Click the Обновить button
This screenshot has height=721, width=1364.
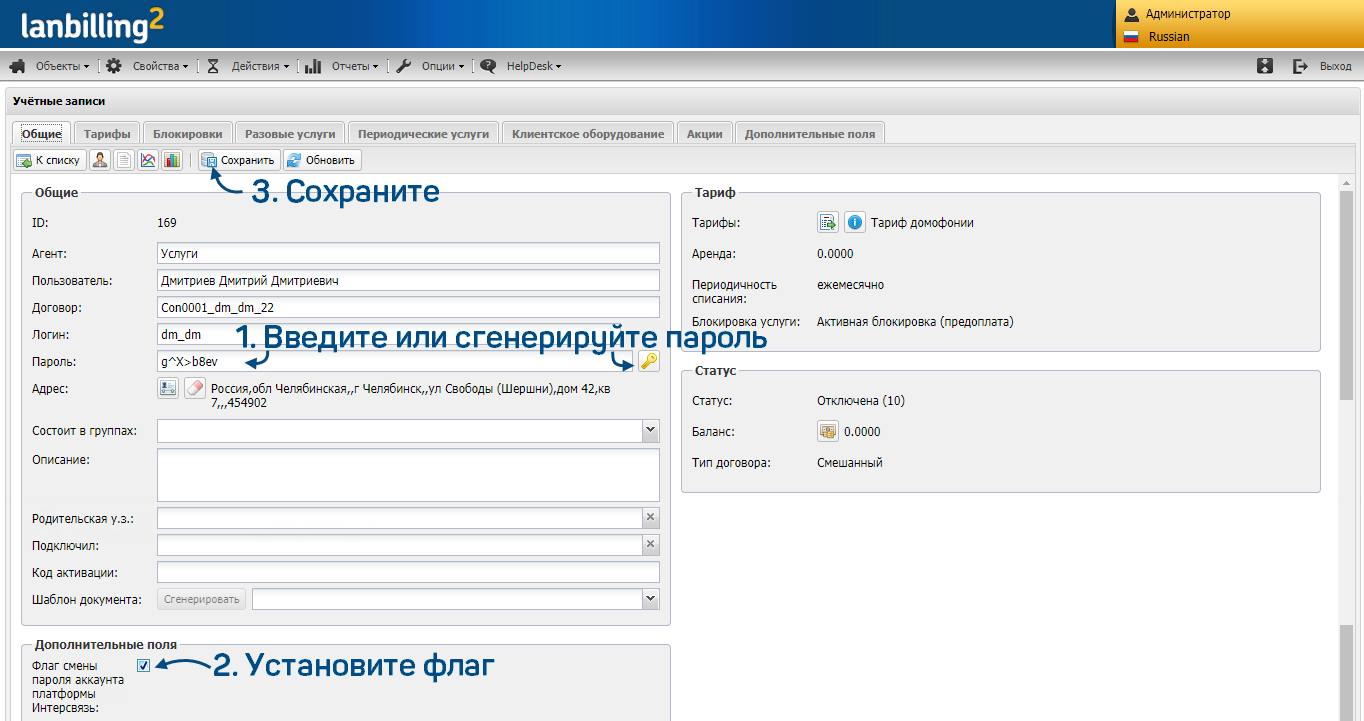click(321, 160)
